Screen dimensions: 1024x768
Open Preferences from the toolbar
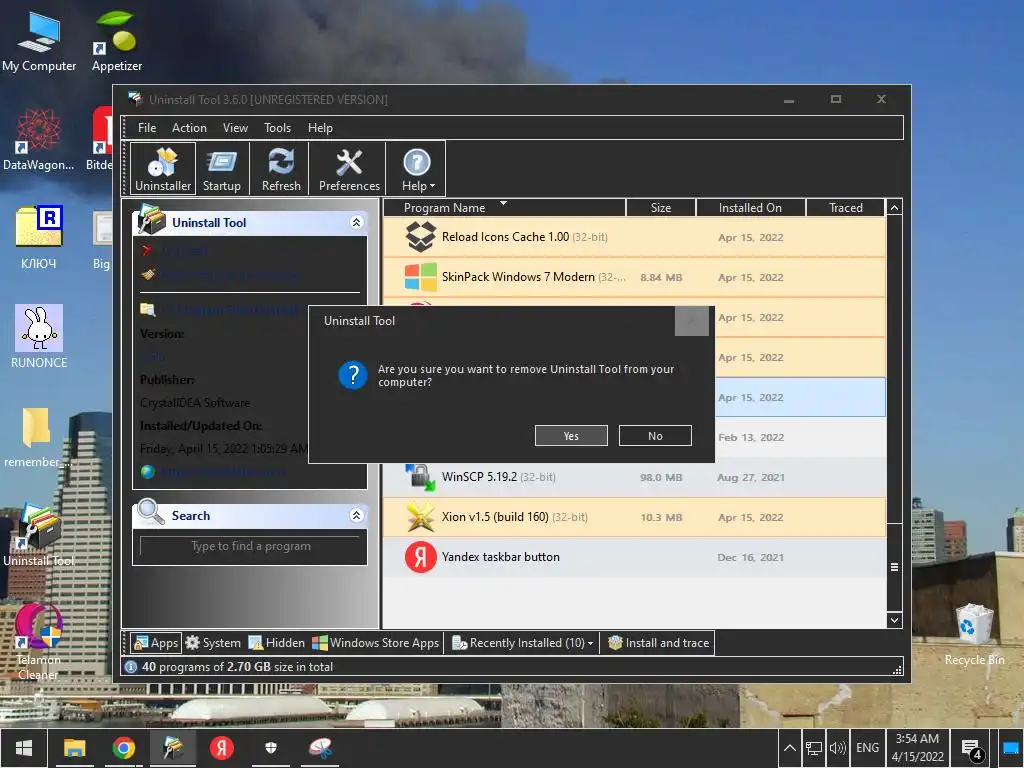(x=349, y=168)
